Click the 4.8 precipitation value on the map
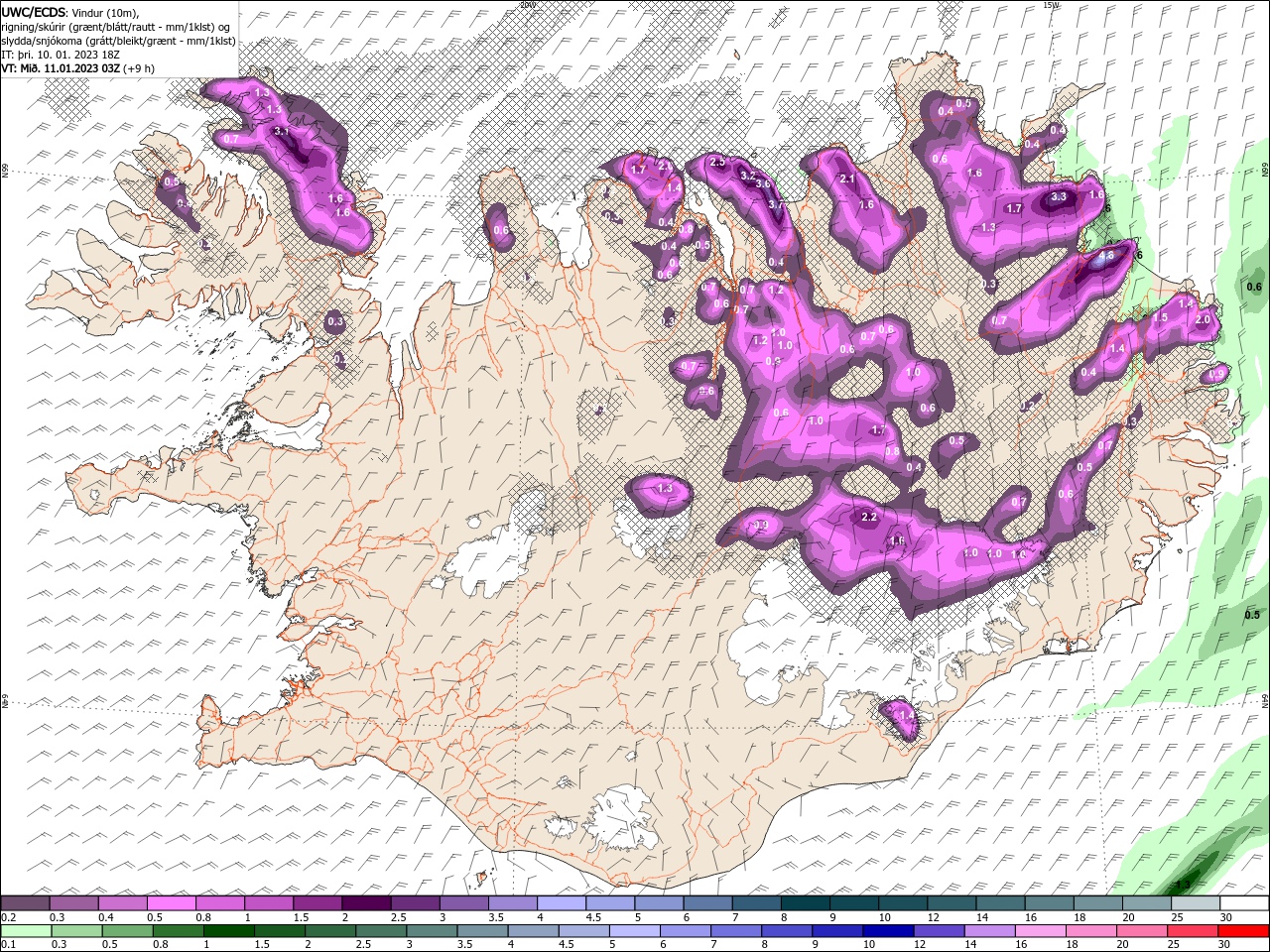Viewport: 1270px width, 952px height. tap(1108, 255)
